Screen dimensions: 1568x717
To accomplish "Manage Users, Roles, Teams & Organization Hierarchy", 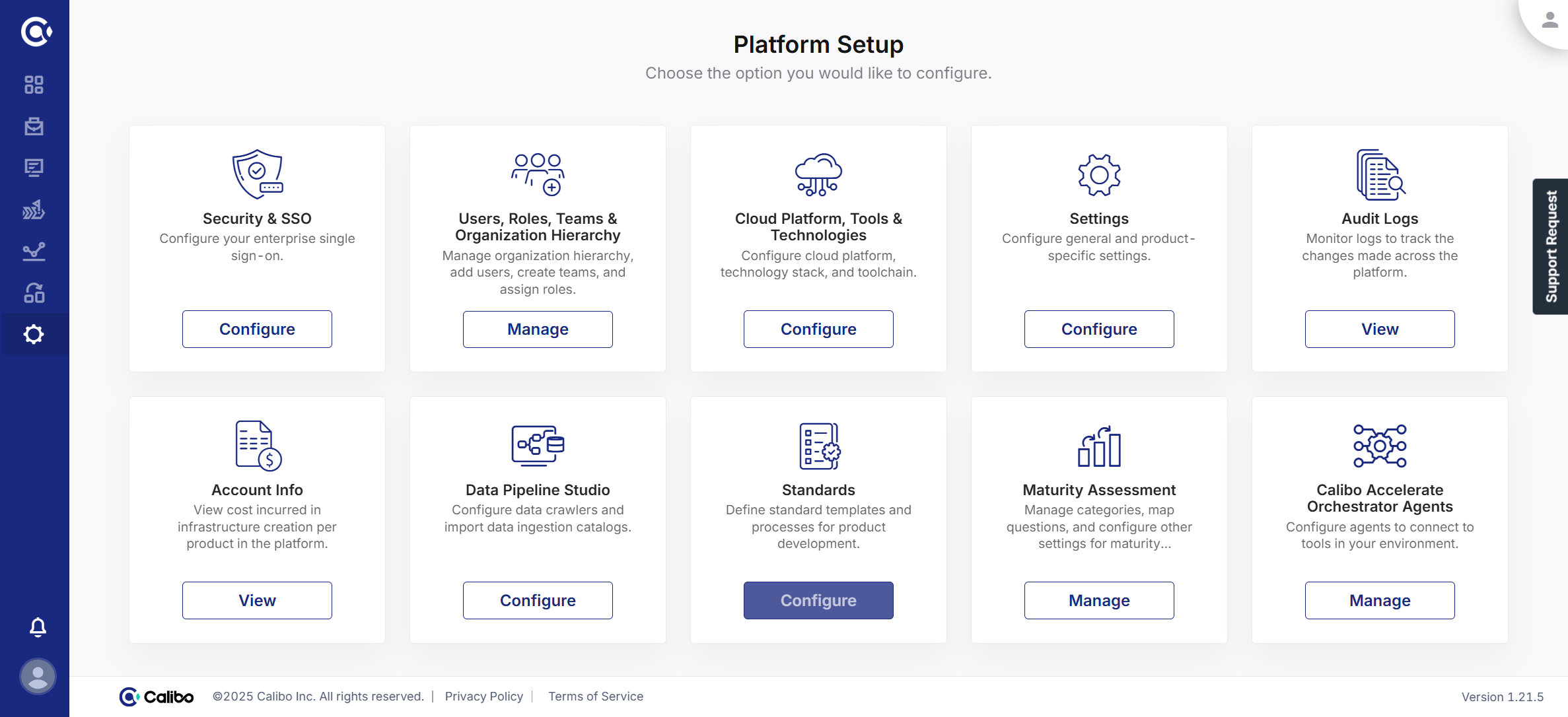I will [x=538, y=329].
